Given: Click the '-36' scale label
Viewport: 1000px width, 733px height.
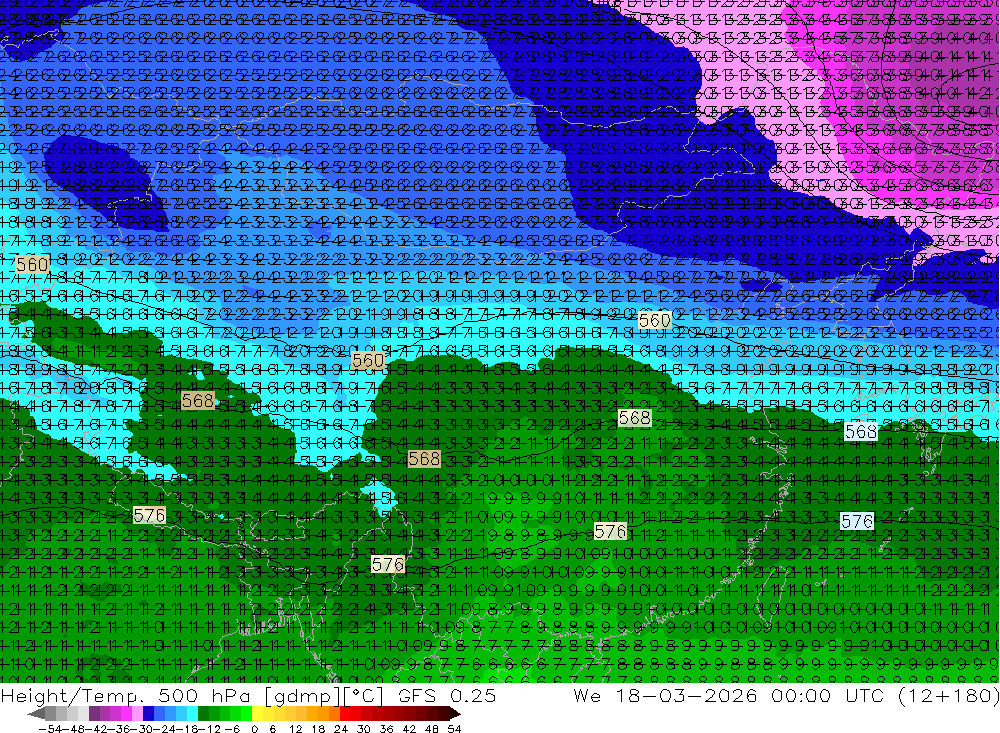Looking at the screenshot, I should pyautogui.click(x=119, y=729).
